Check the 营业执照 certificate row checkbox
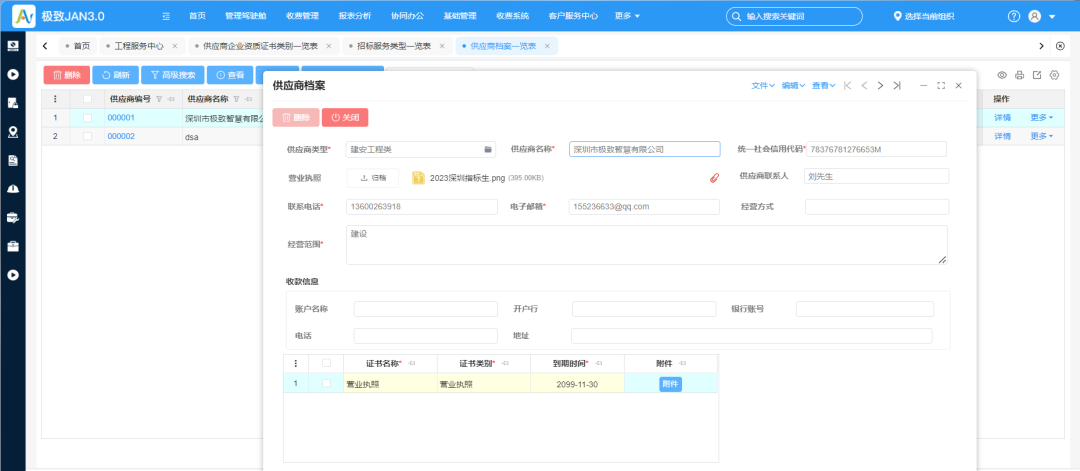The image size is (1080, 471). point(326,384)
